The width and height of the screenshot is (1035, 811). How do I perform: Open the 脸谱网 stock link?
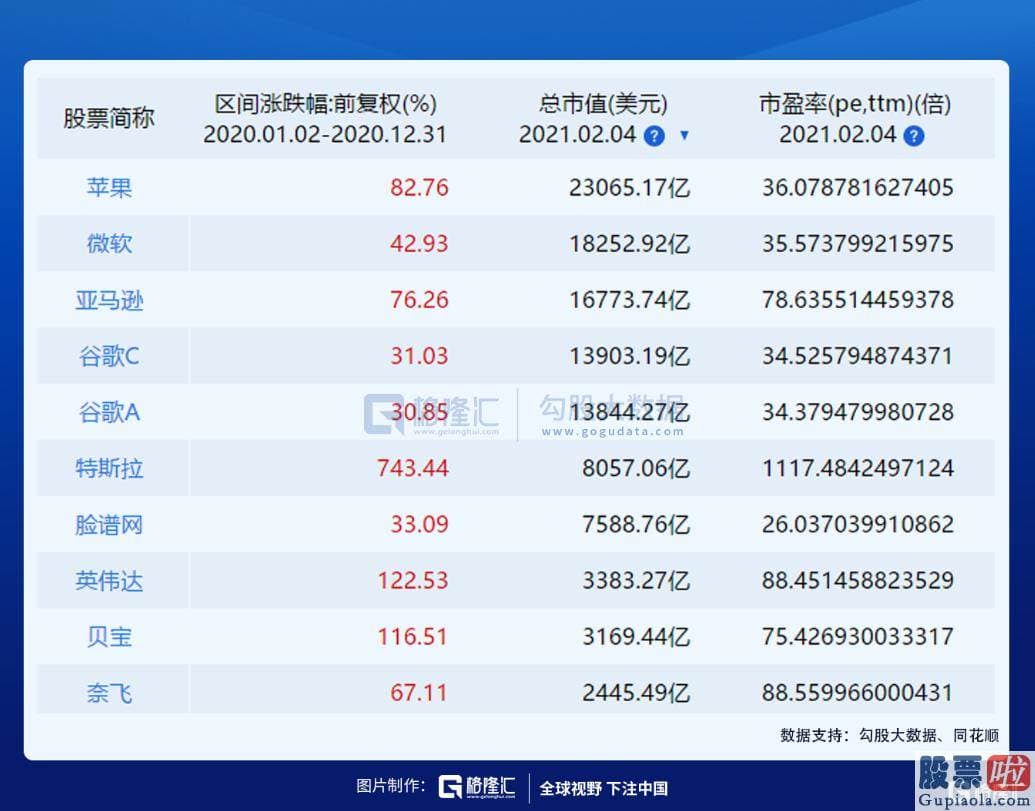click(109, 525)
